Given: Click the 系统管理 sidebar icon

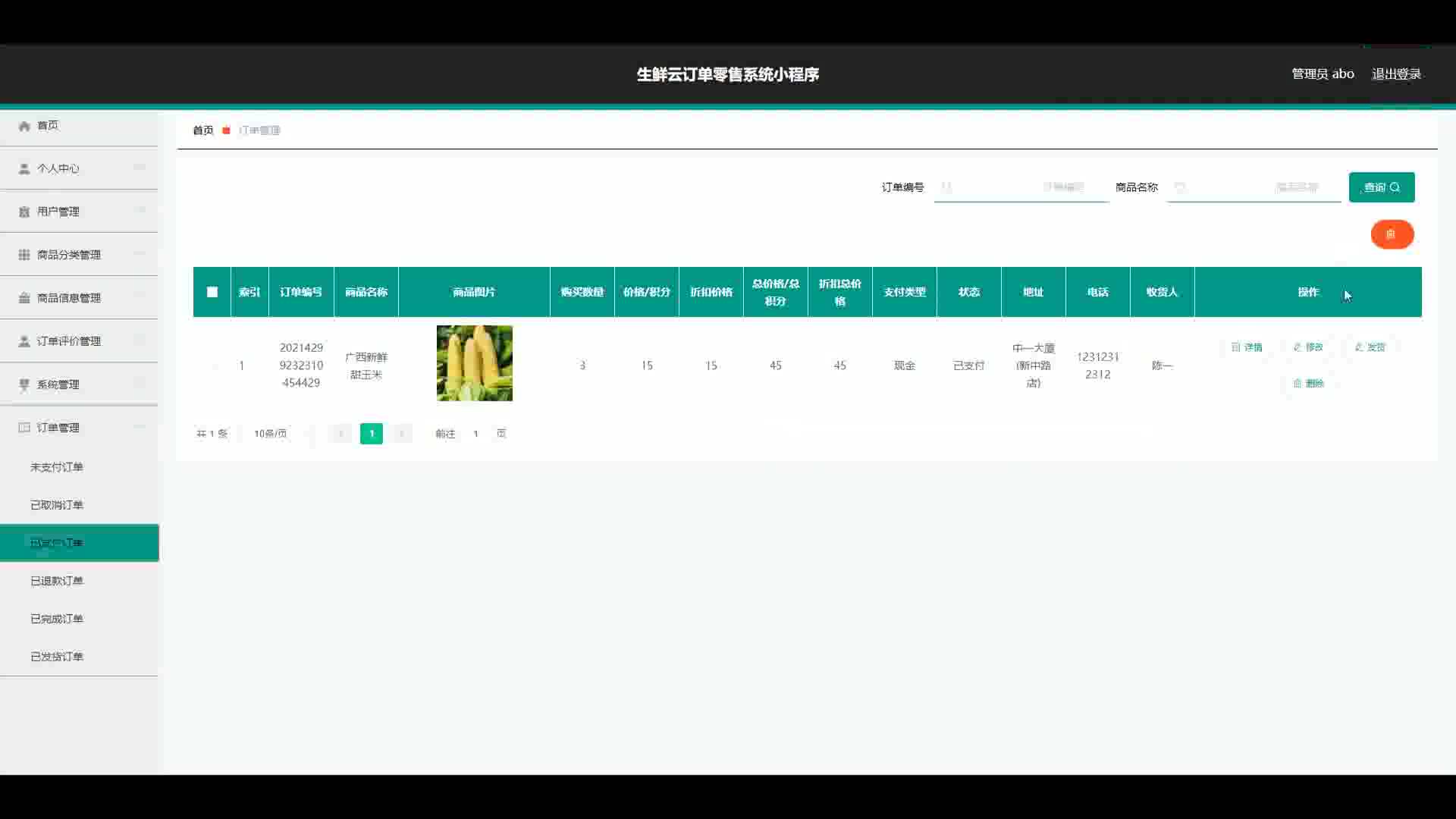Looking at the screenshot, I should 24,384.
